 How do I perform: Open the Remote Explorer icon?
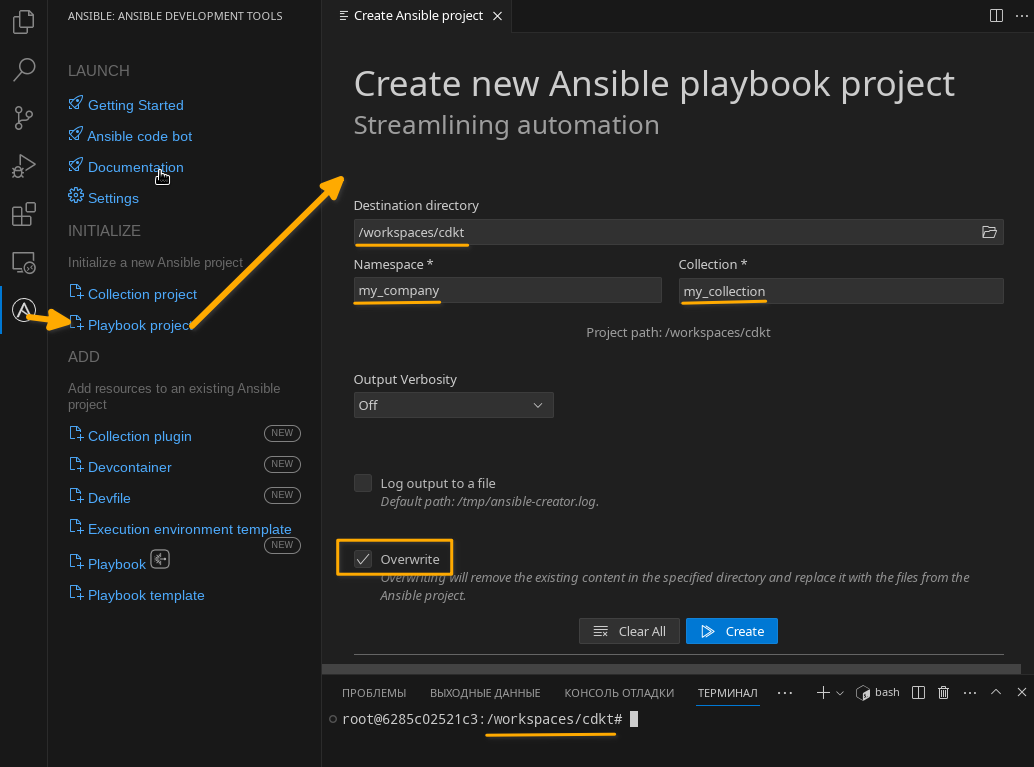[x=23, y=263]
